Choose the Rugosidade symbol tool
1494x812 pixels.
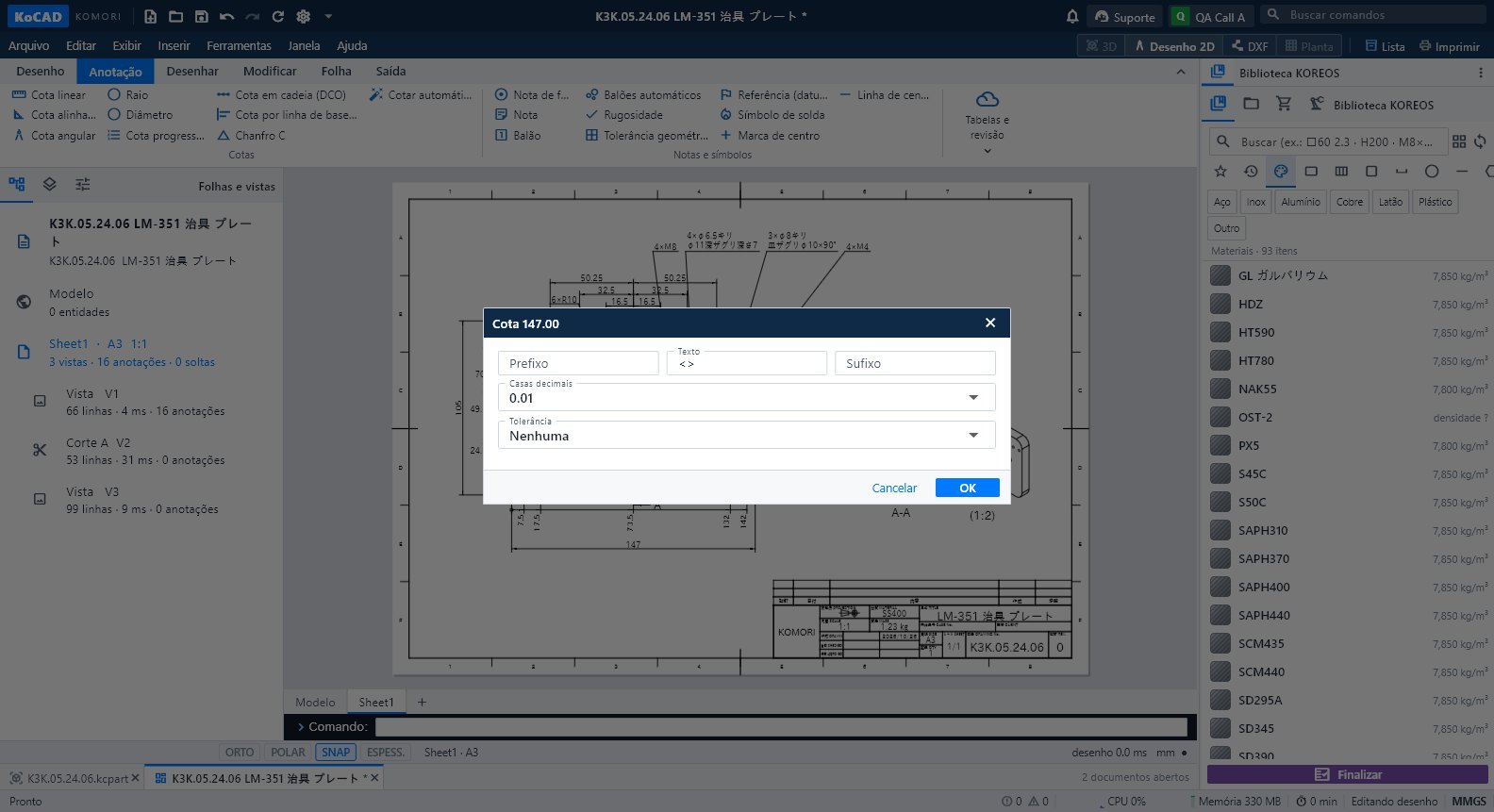coord(623,114)
